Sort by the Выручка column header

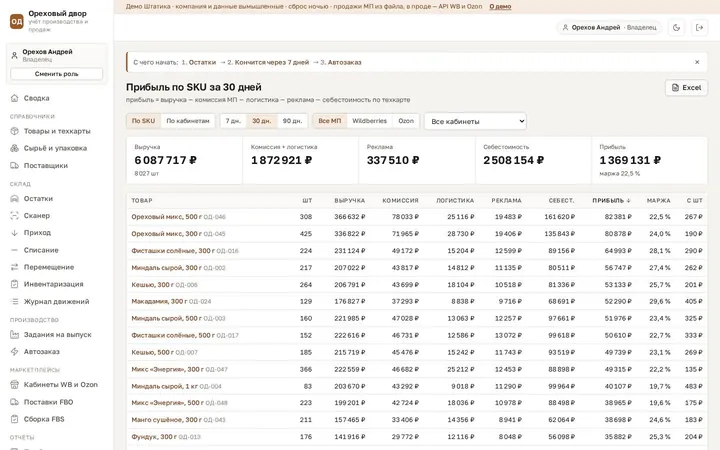[x=349, y=200]
